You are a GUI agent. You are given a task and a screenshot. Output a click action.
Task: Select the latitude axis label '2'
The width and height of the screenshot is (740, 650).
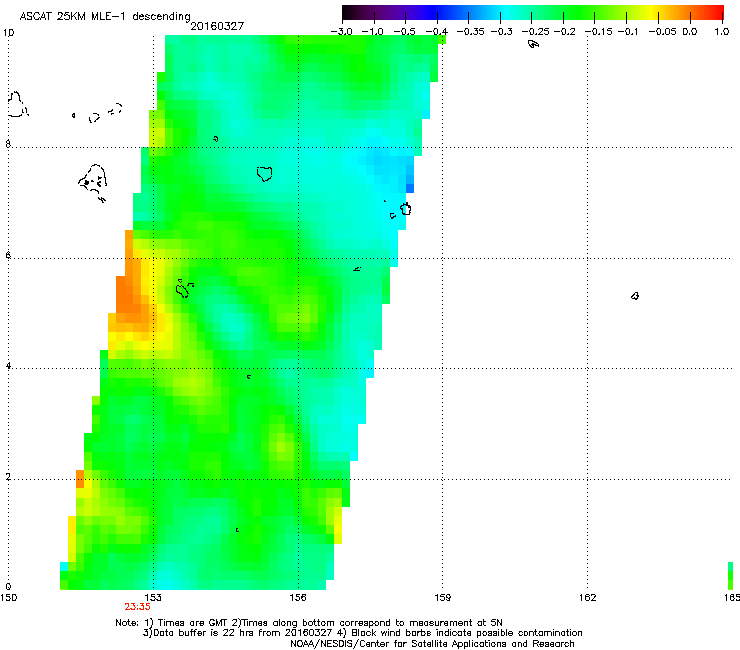8,476
